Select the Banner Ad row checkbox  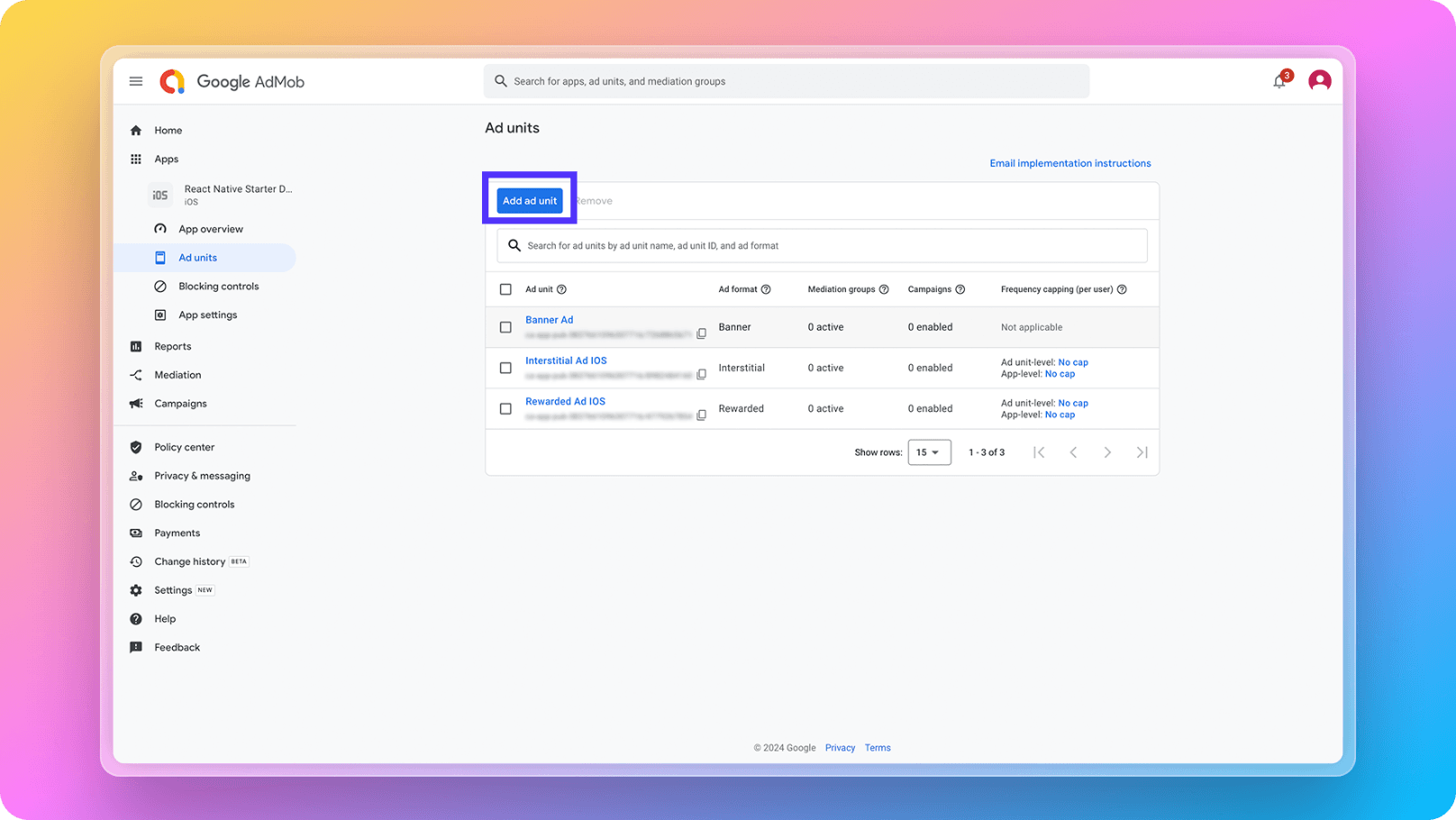(505, 327)
